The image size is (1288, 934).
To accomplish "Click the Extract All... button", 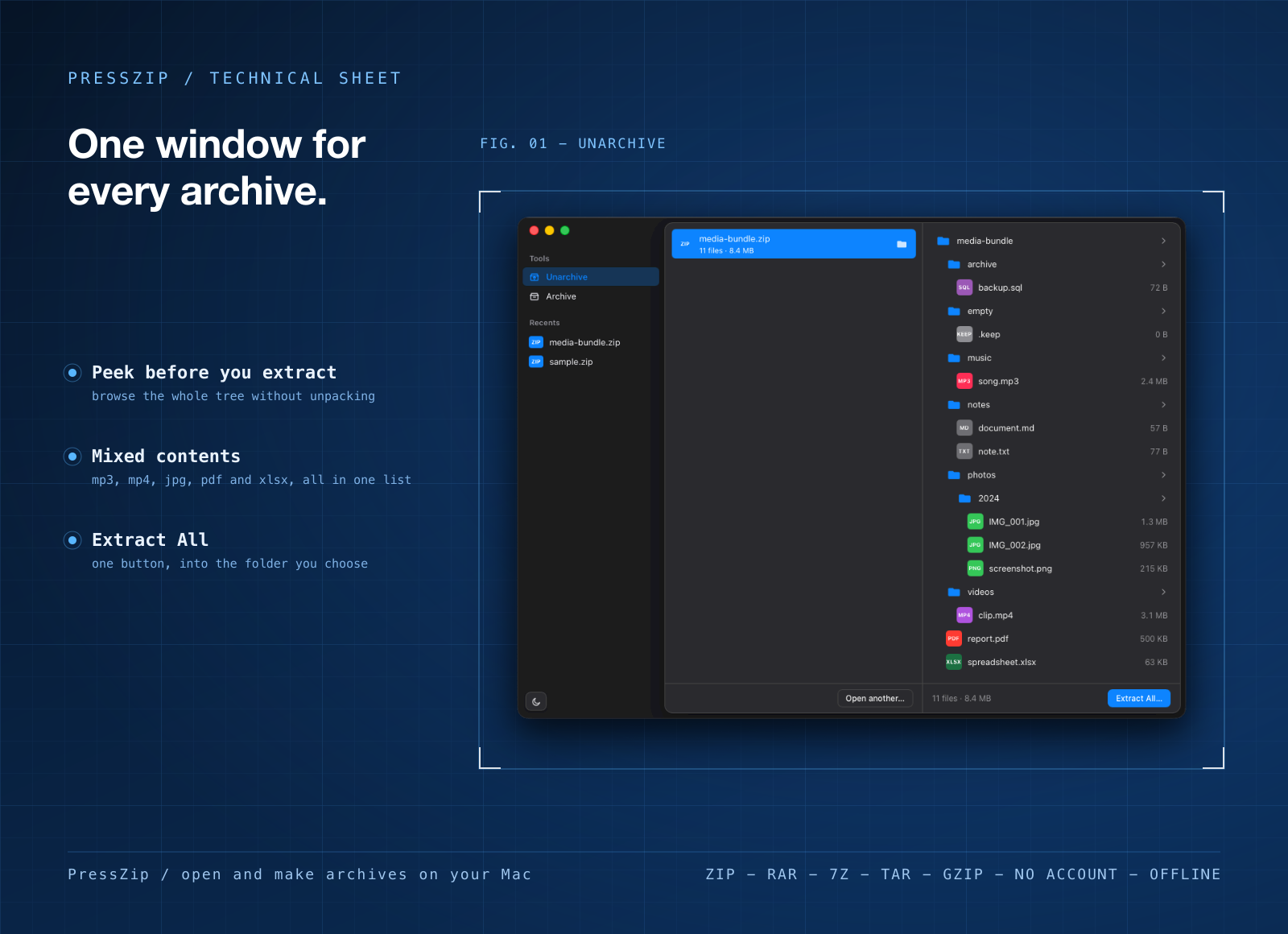I will click(x=1138, y=698).
